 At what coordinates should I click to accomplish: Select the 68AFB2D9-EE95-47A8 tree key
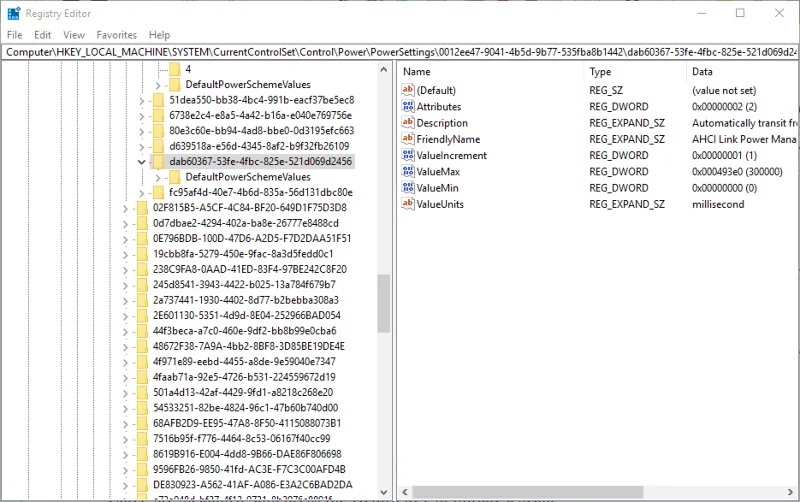247,423
